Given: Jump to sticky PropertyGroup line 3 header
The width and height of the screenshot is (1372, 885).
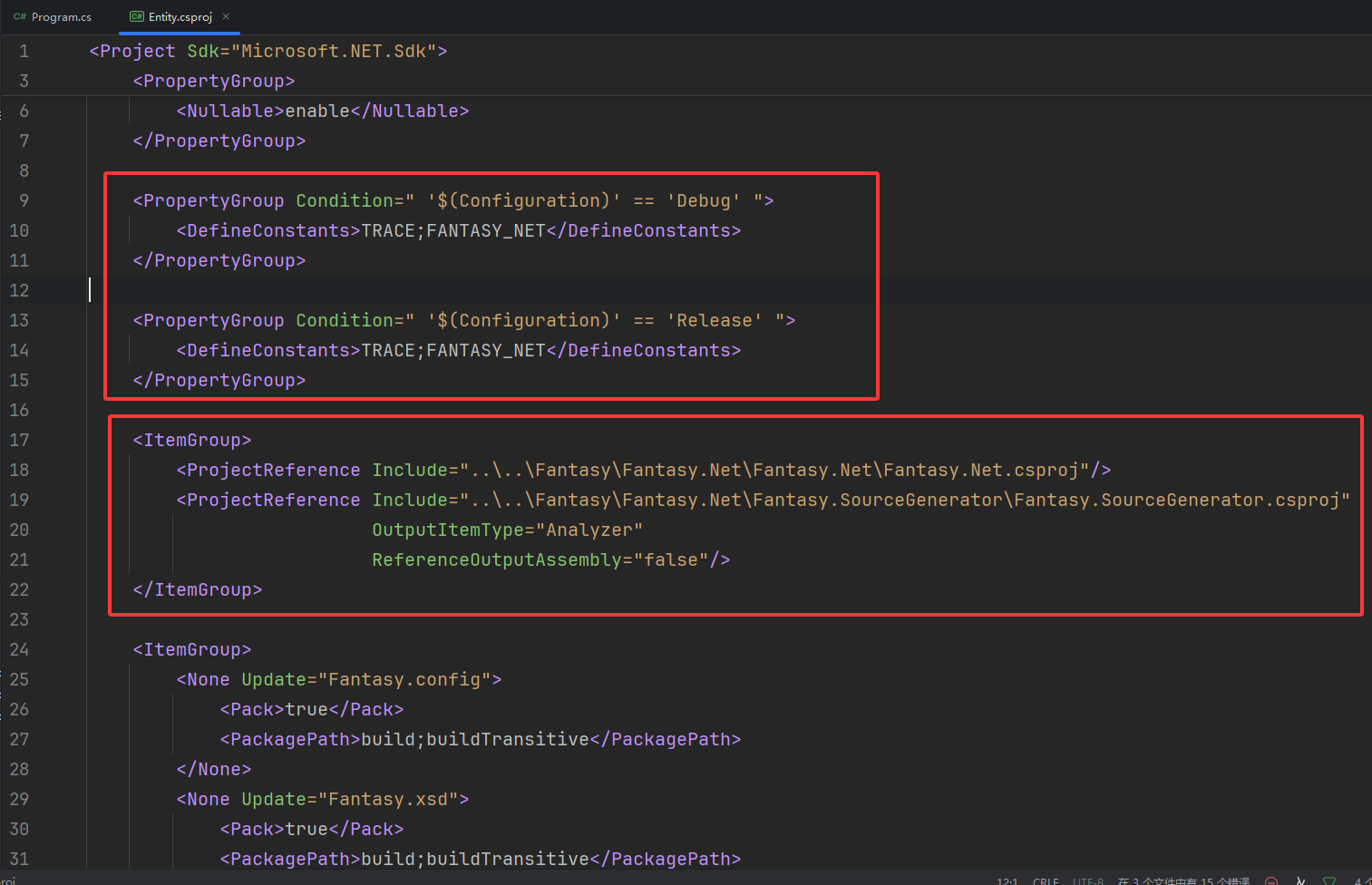Looking at the screenshot, I should coord(214,82).
